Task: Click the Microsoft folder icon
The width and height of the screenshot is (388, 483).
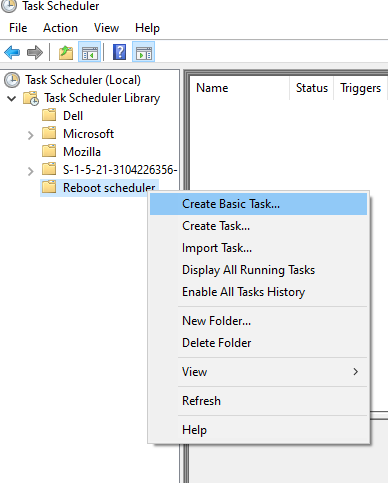Action: 49,133
